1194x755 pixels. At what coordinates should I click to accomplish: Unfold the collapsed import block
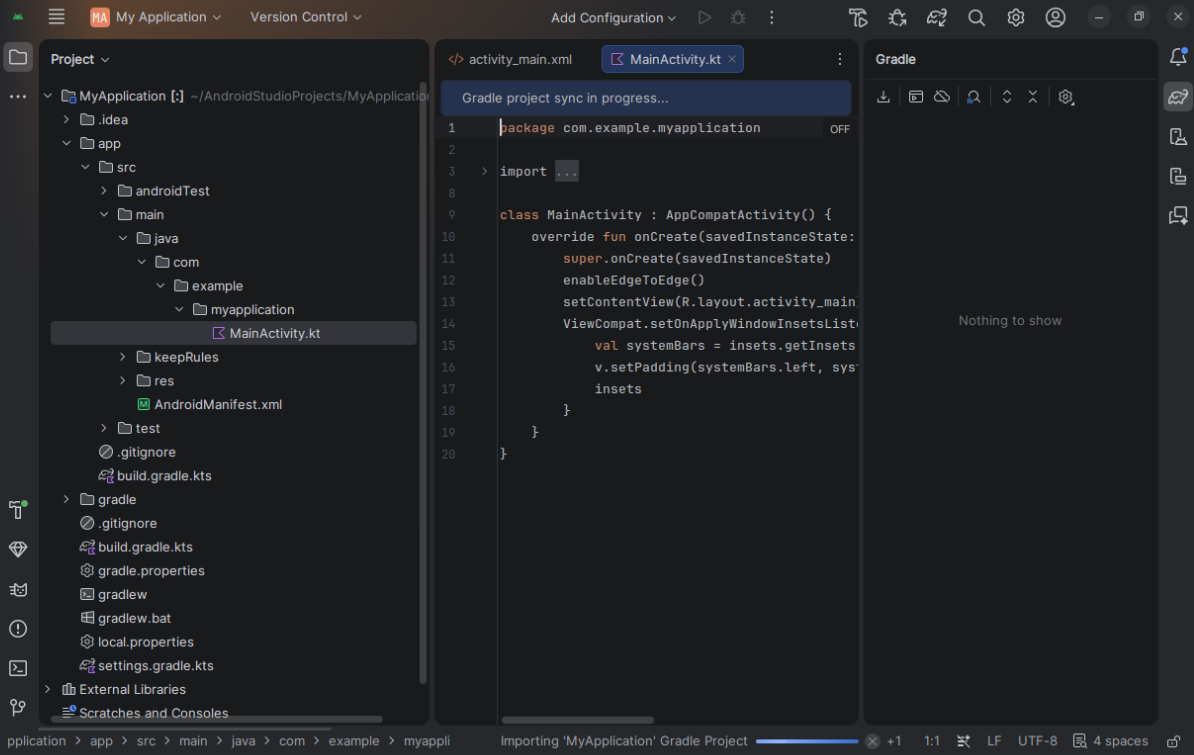pos(484,171)
